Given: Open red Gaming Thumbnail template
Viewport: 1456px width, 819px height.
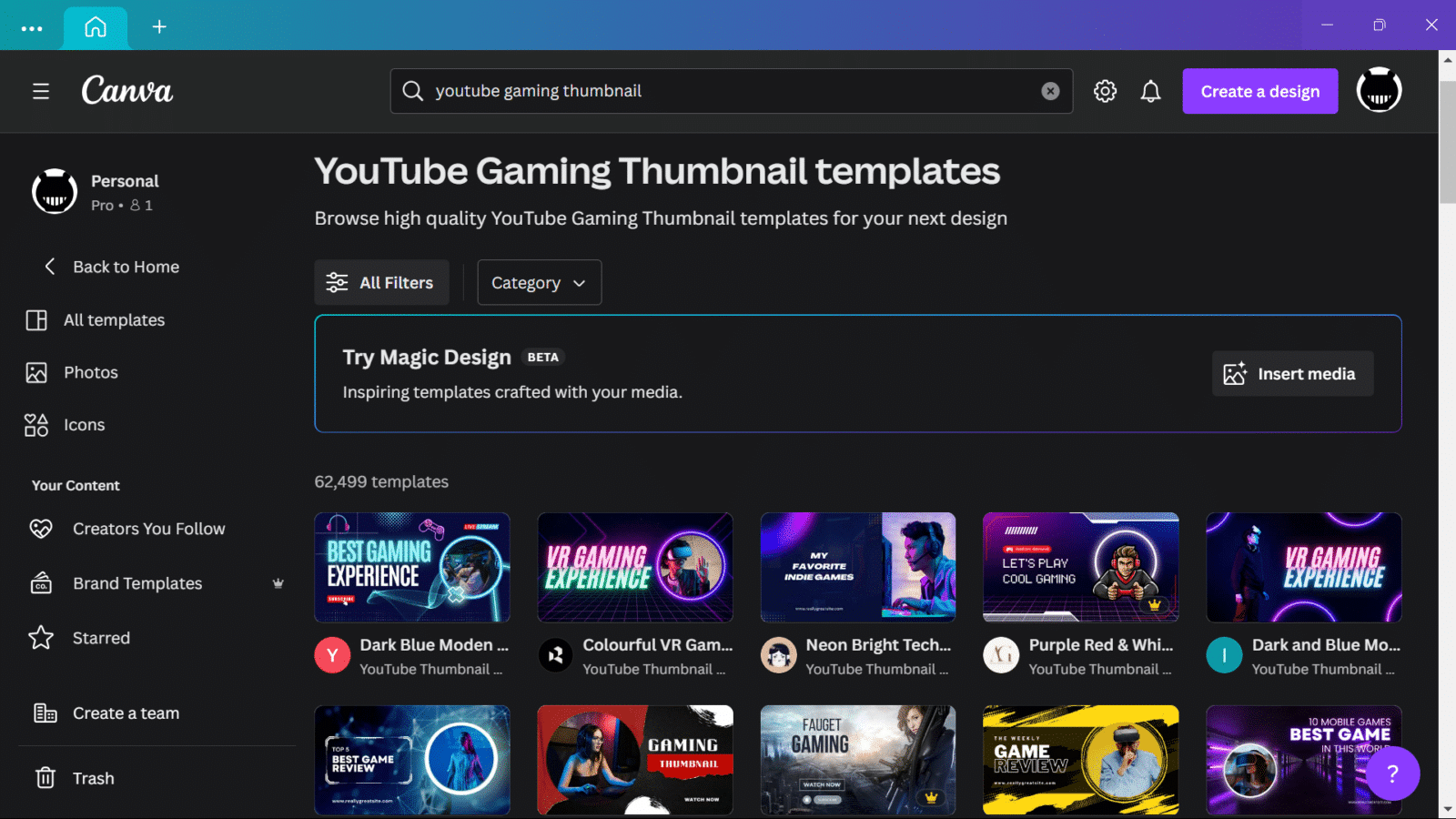Looking at the screenshot, I should pyautogui.click(x=635, y=760).
